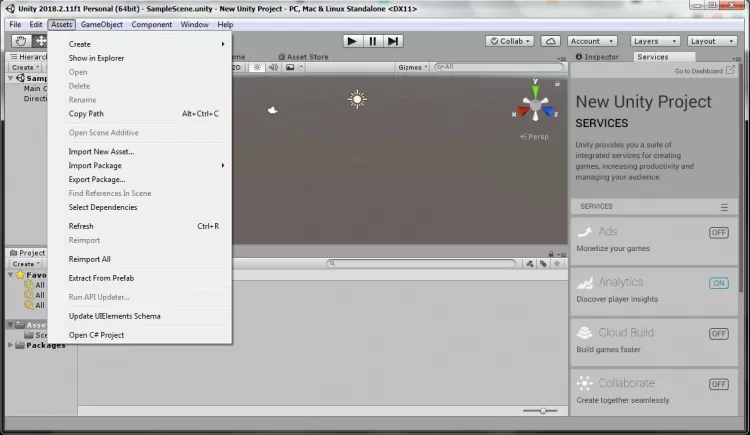750x435 pixels.
Task: Toggle Persp projection label
Action: coord(534,136)
